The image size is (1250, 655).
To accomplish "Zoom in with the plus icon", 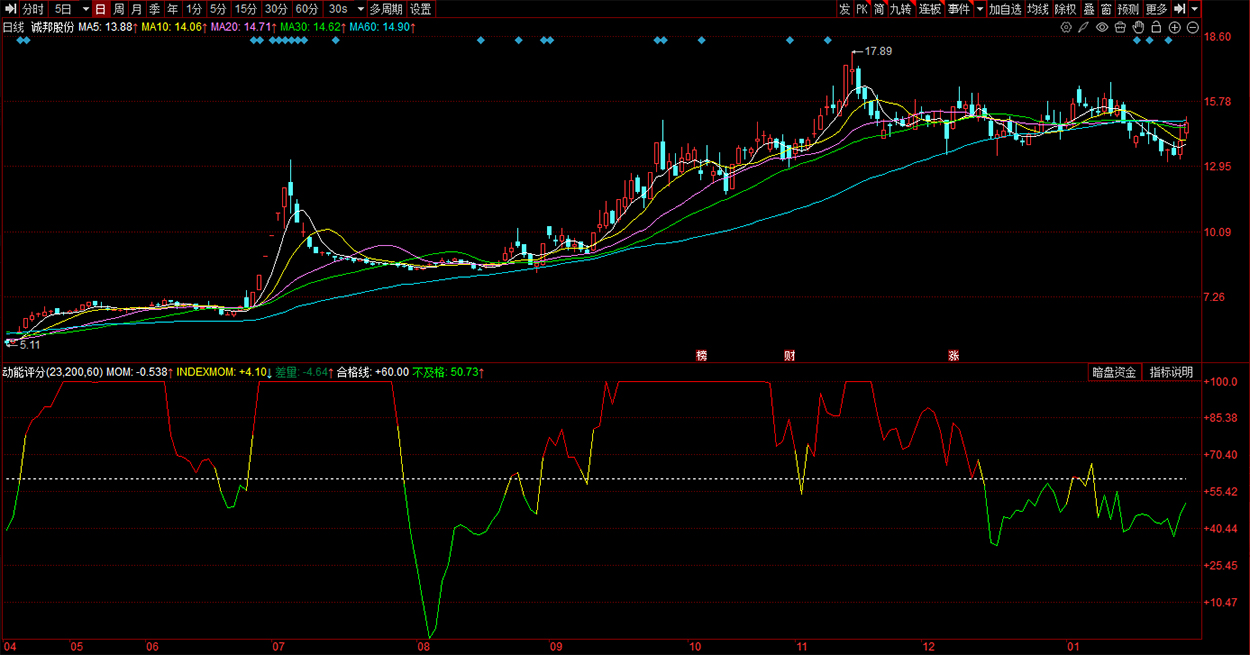I will coord(1175,27).
